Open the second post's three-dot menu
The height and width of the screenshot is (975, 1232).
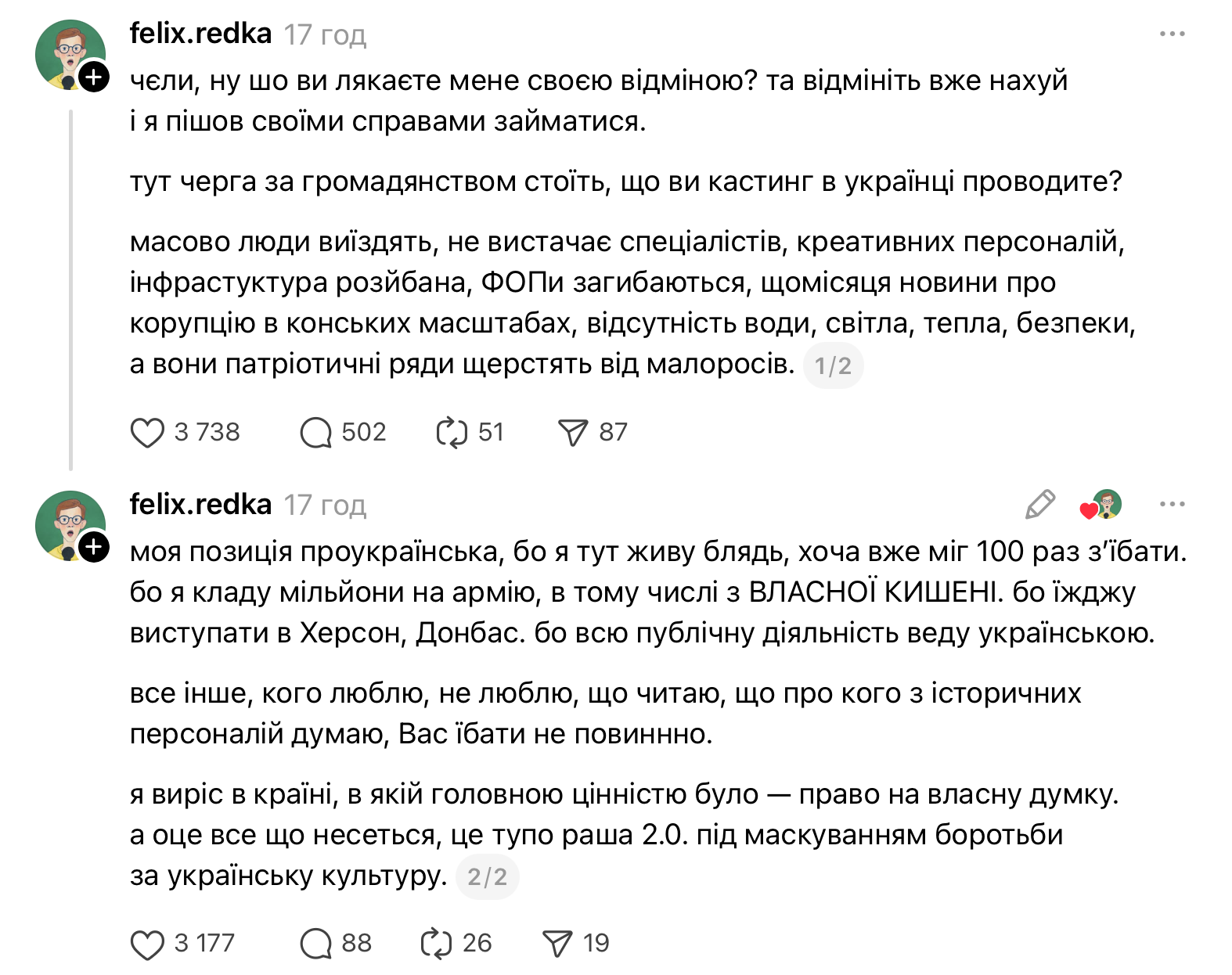[x=1172, y=504]
